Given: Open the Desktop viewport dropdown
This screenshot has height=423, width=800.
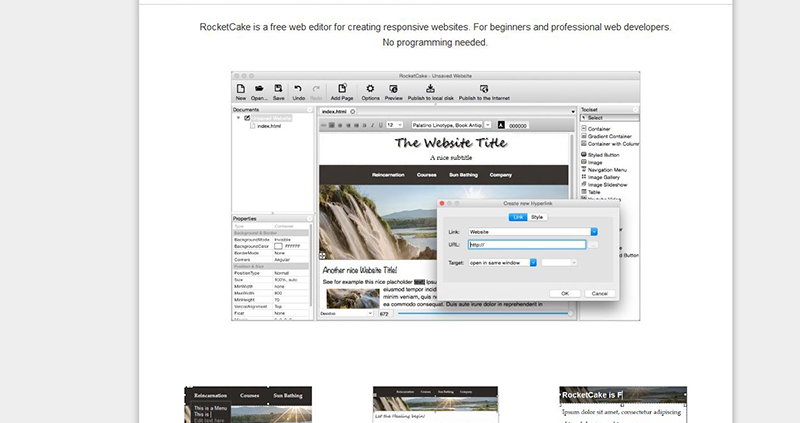Looking at the screenshot, I should tap(346, 313).
